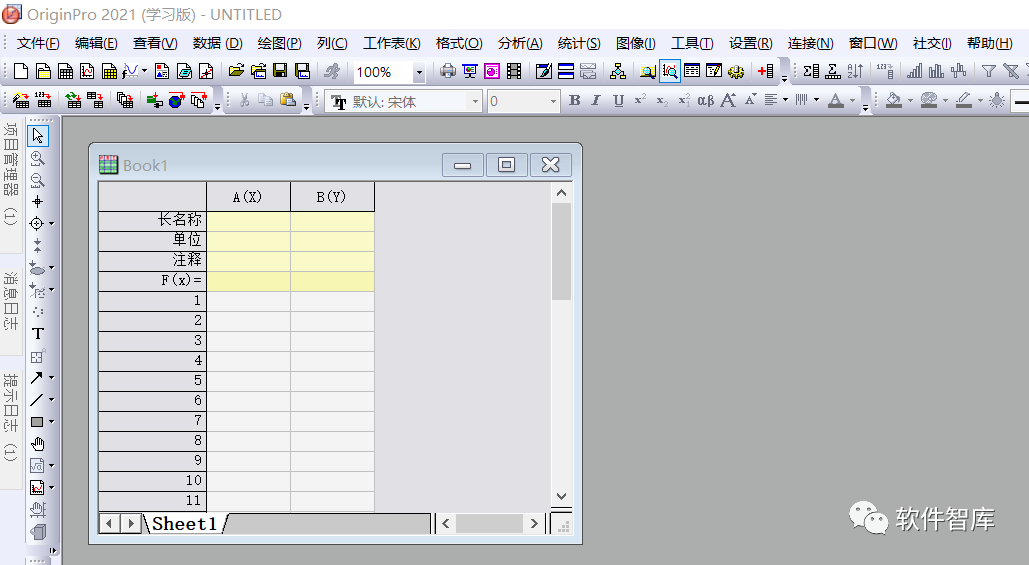
Task: Select column B(Y) header
Action: point(332,196)
